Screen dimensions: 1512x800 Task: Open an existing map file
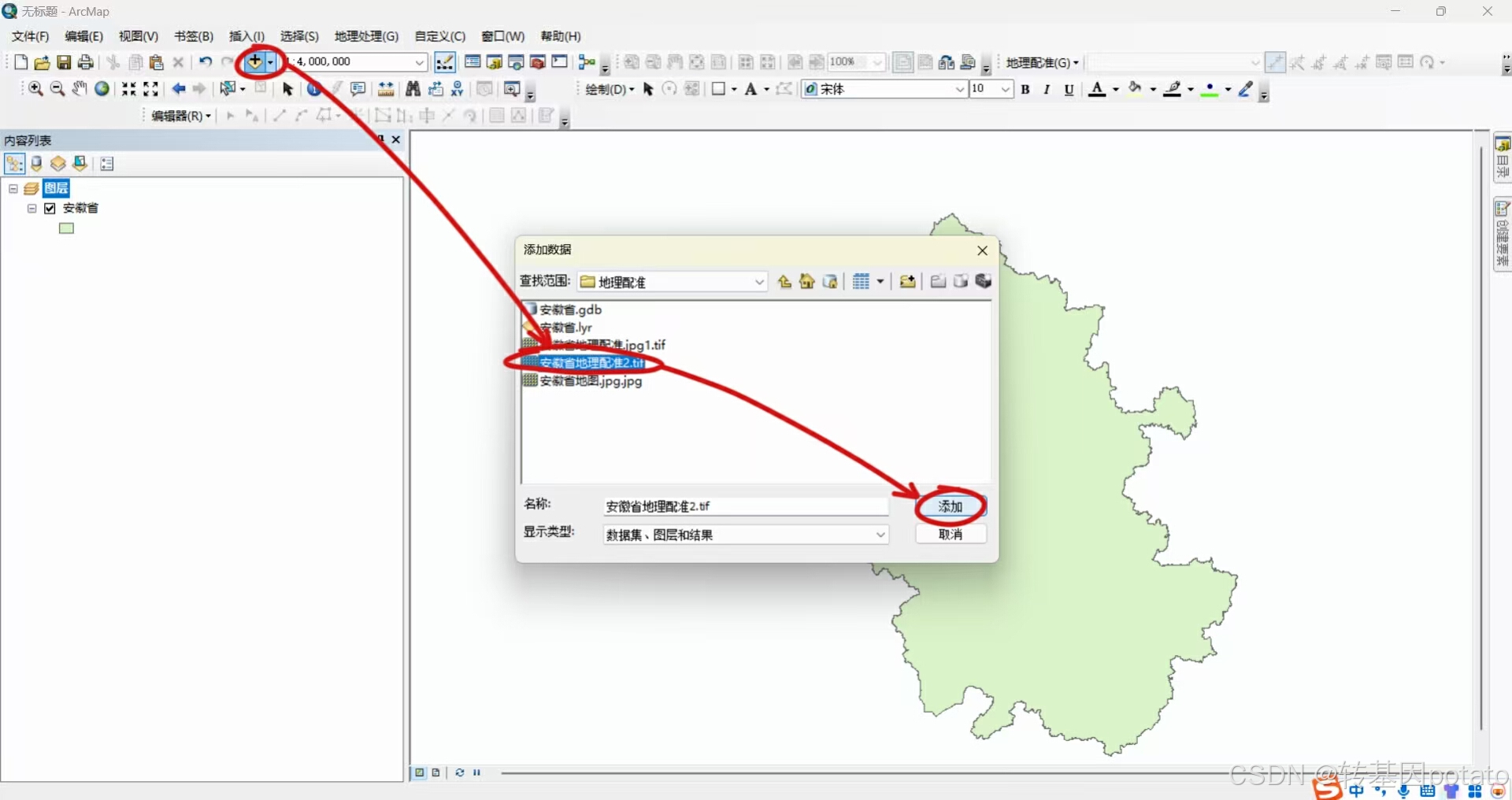[x=42, y=62]
